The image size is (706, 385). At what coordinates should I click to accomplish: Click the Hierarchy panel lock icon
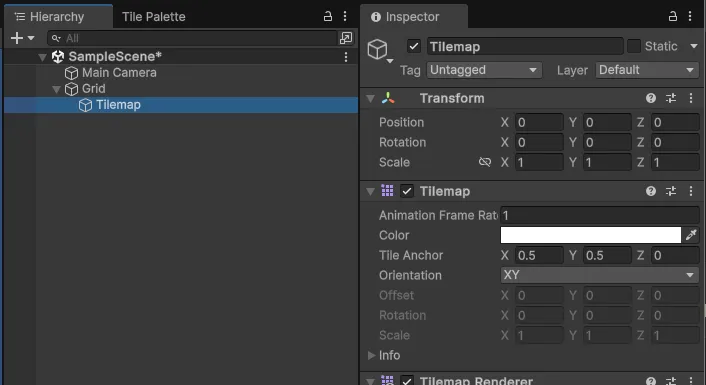pyautogui.click(x=328, y=17)
